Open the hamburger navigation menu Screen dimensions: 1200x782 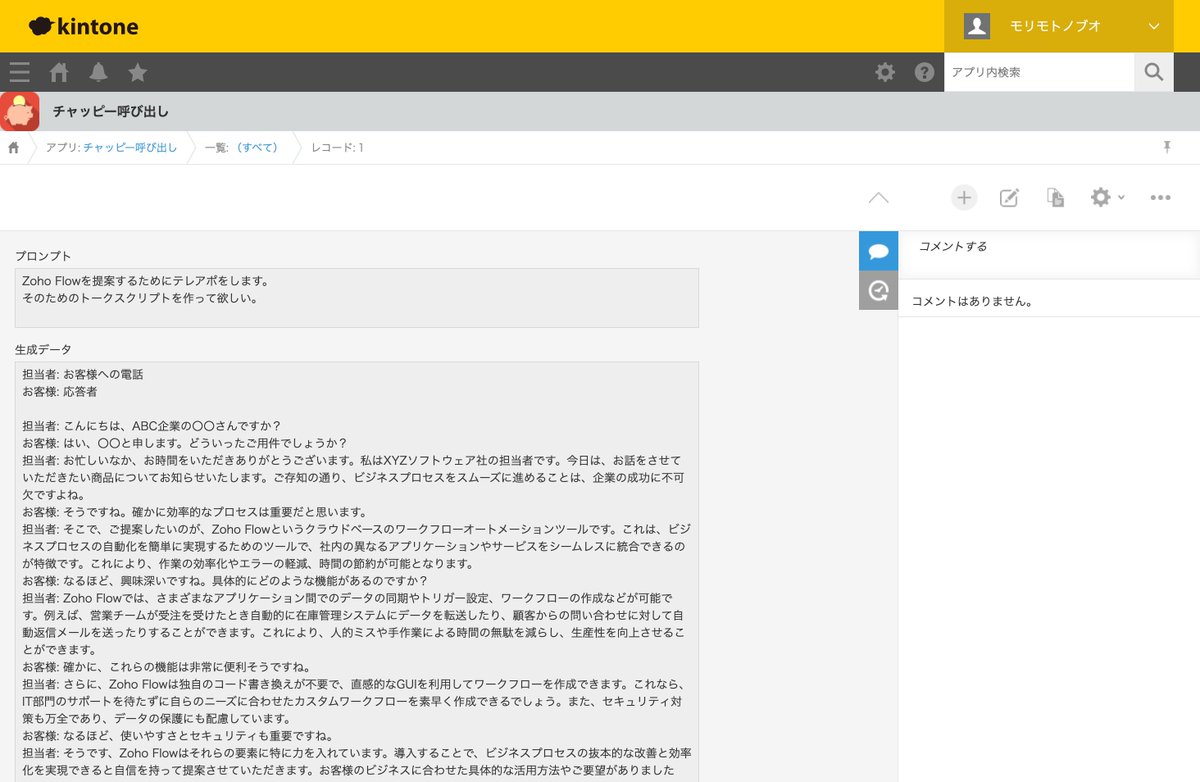(19, 72)
